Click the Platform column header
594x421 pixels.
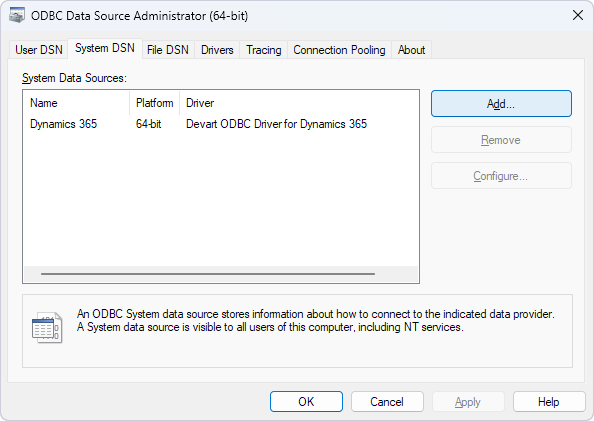click(155, 103)
